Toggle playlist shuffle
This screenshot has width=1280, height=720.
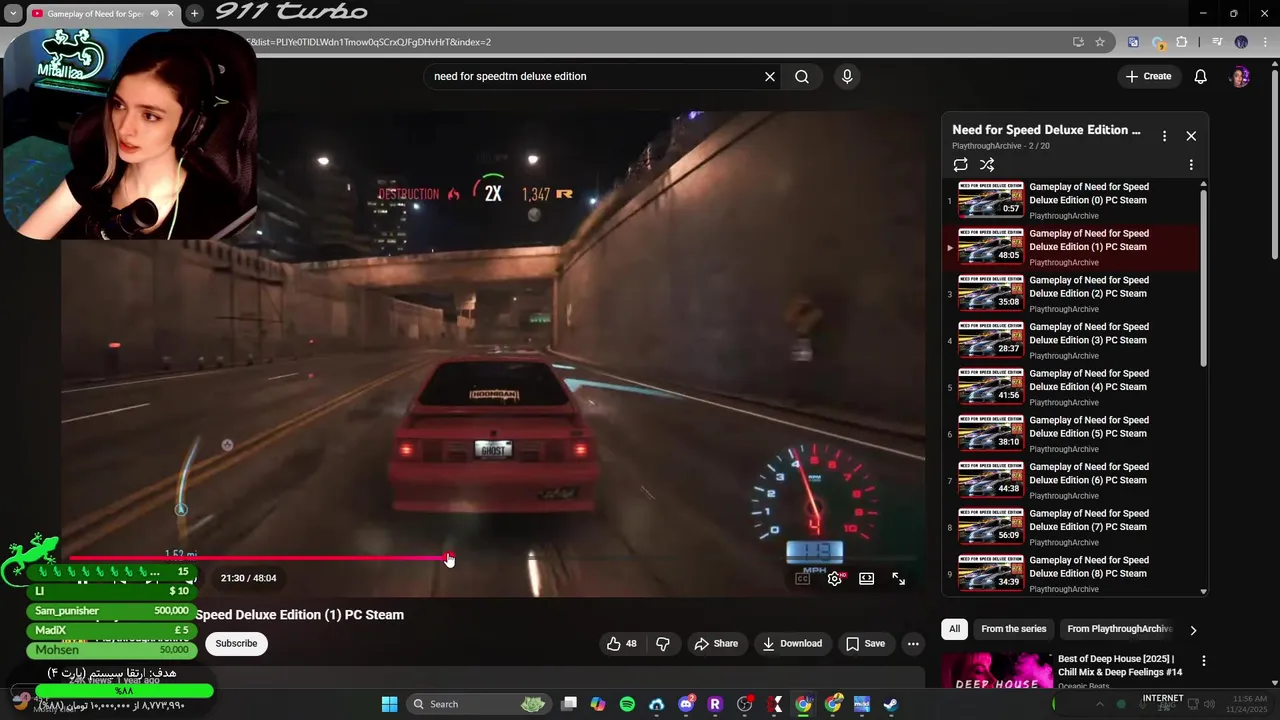(x=987, y=165)
